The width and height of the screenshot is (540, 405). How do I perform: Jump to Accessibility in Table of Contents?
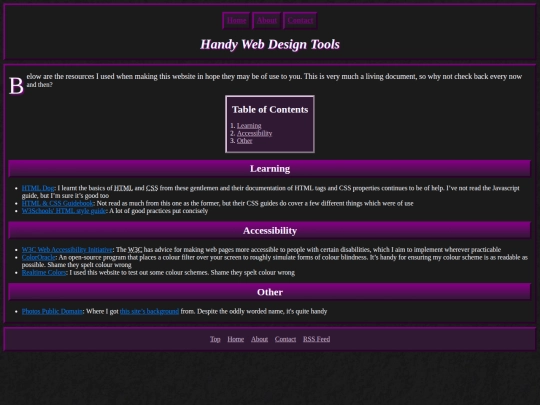point(254,133)
